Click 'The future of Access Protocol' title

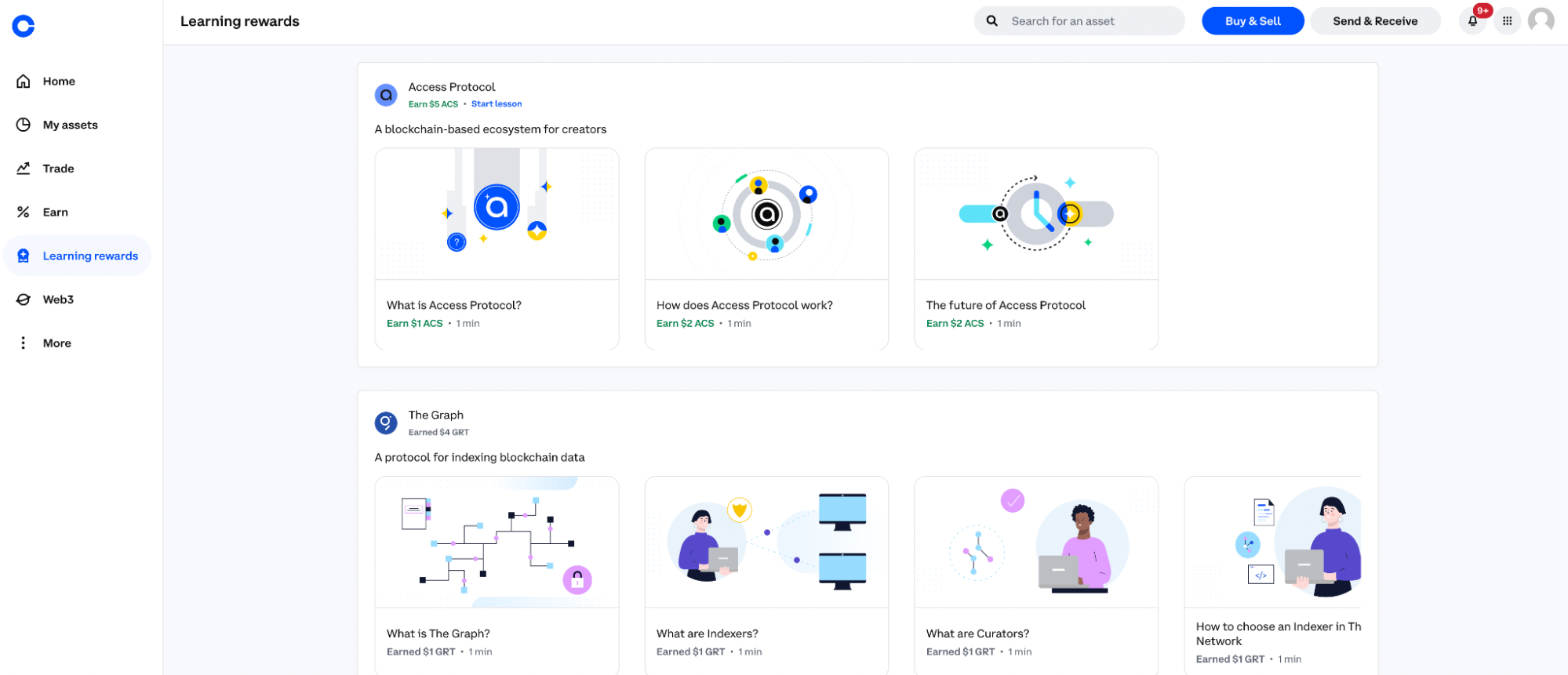coord(1006,305)
